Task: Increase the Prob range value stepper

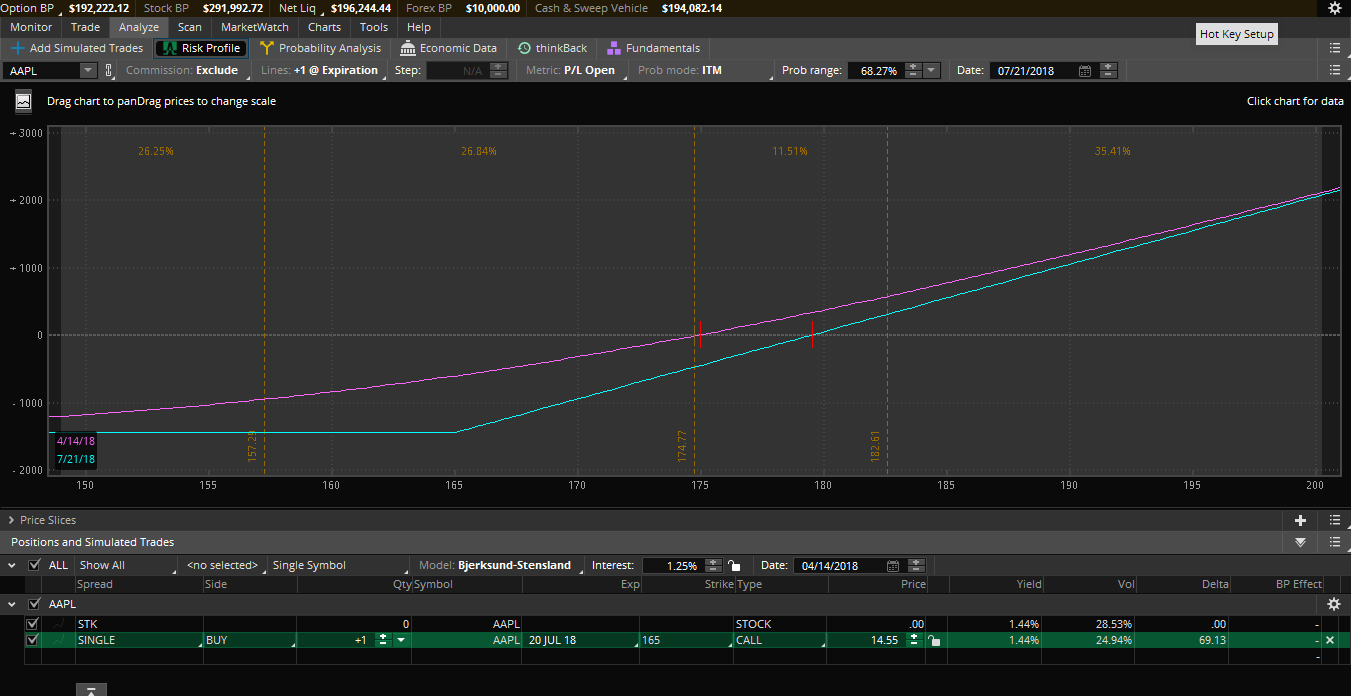Action: [x=913, y=67]
